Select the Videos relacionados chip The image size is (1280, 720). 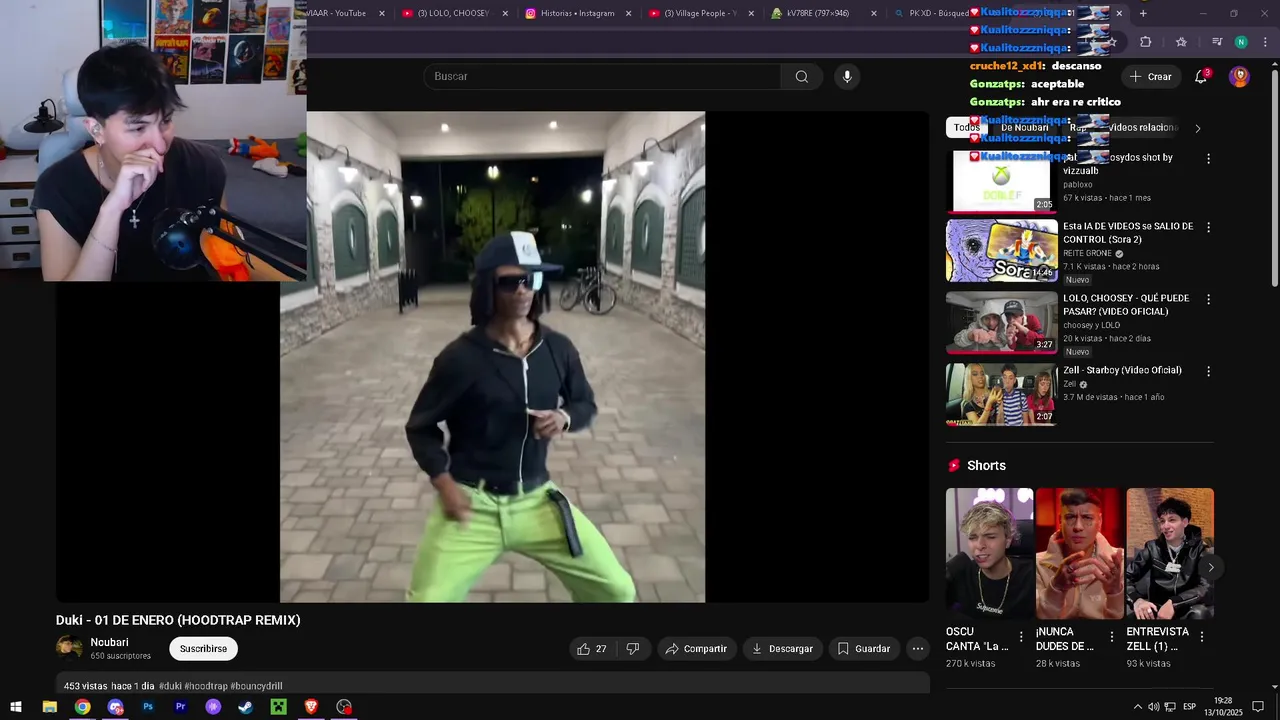[1143, 128]
